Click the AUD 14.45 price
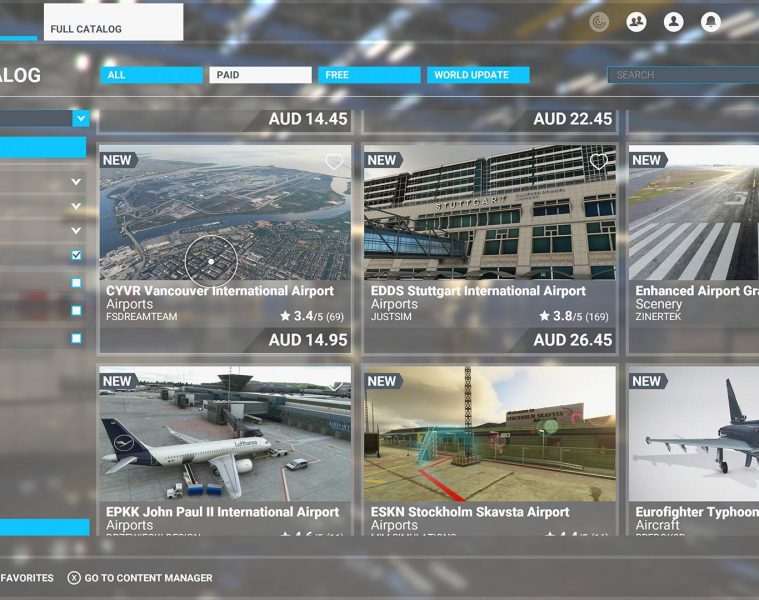This screenshot has width=759, height=600. (x=308, y=119)
